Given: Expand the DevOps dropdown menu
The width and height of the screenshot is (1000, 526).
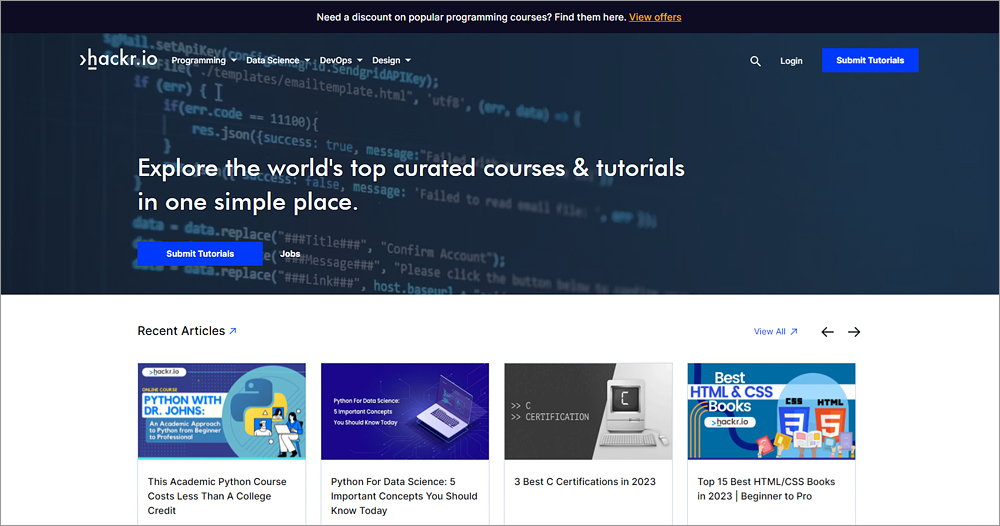Looking at the screenshot, I should [x=341, y=61].
